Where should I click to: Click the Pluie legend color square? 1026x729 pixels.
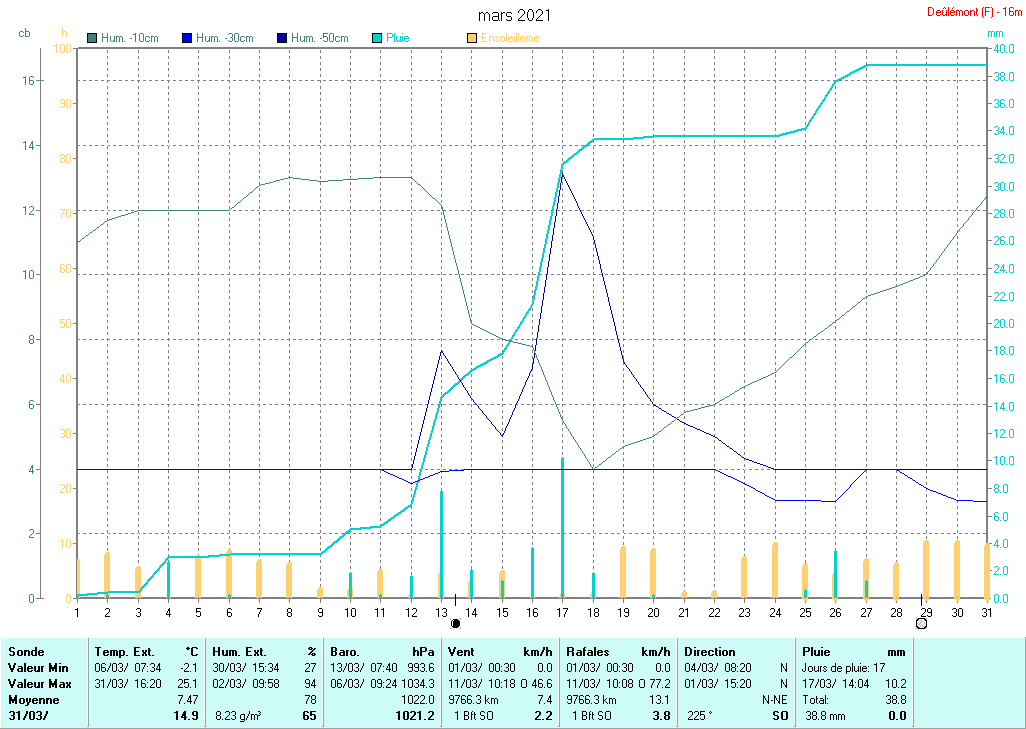[x=377, y=38]
